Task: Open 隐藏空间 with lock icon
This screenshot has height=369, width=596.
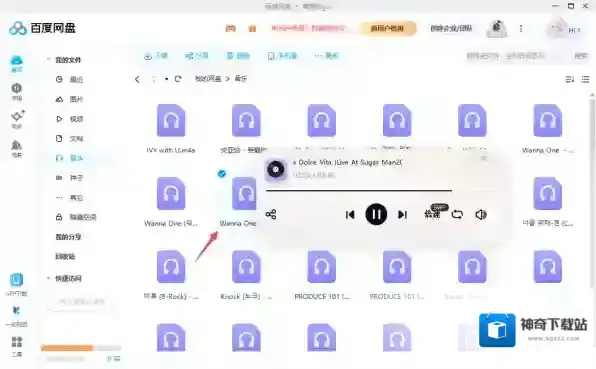Action: click(76, 217)
